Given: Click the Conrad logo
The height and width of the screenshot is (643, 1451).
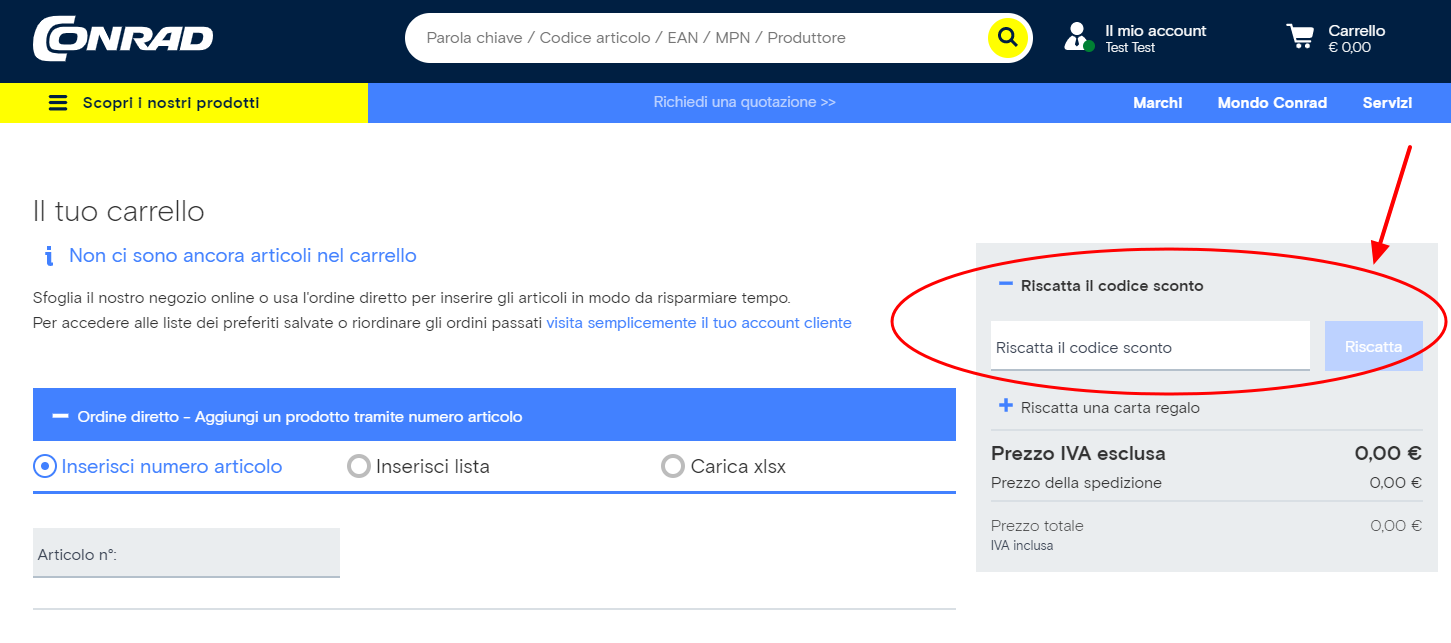Looking at the screenshot, I should 123,38.
